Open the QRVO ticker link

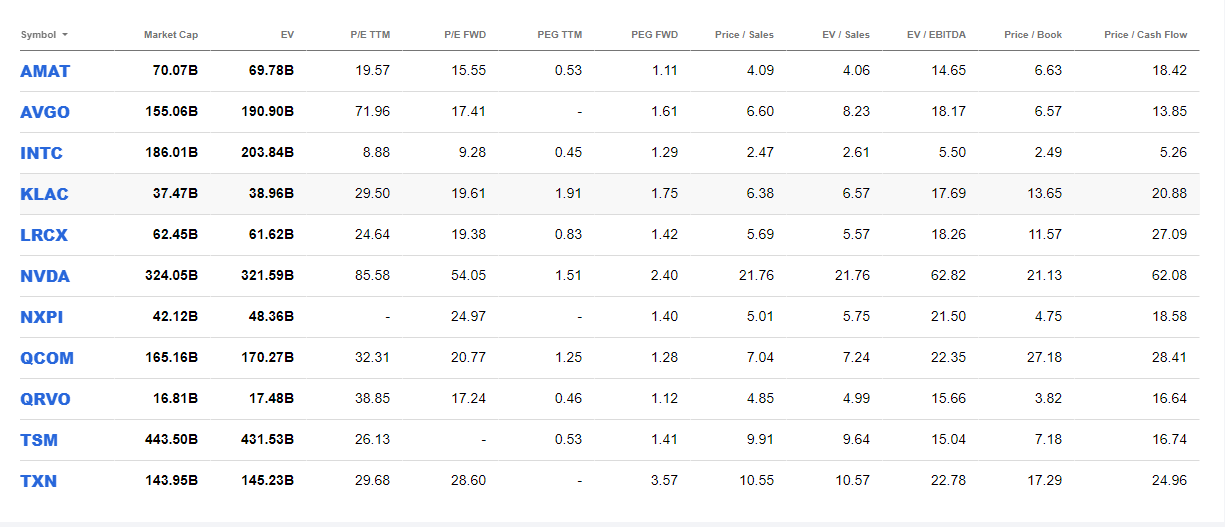click(x=46, y=399)
